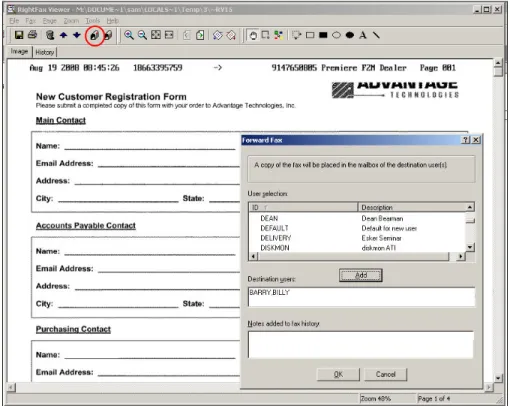Viewport: 510px width, 406px height.
Task: Click the barrel-shaped icon beside the printer
Action: coord(50,35)
